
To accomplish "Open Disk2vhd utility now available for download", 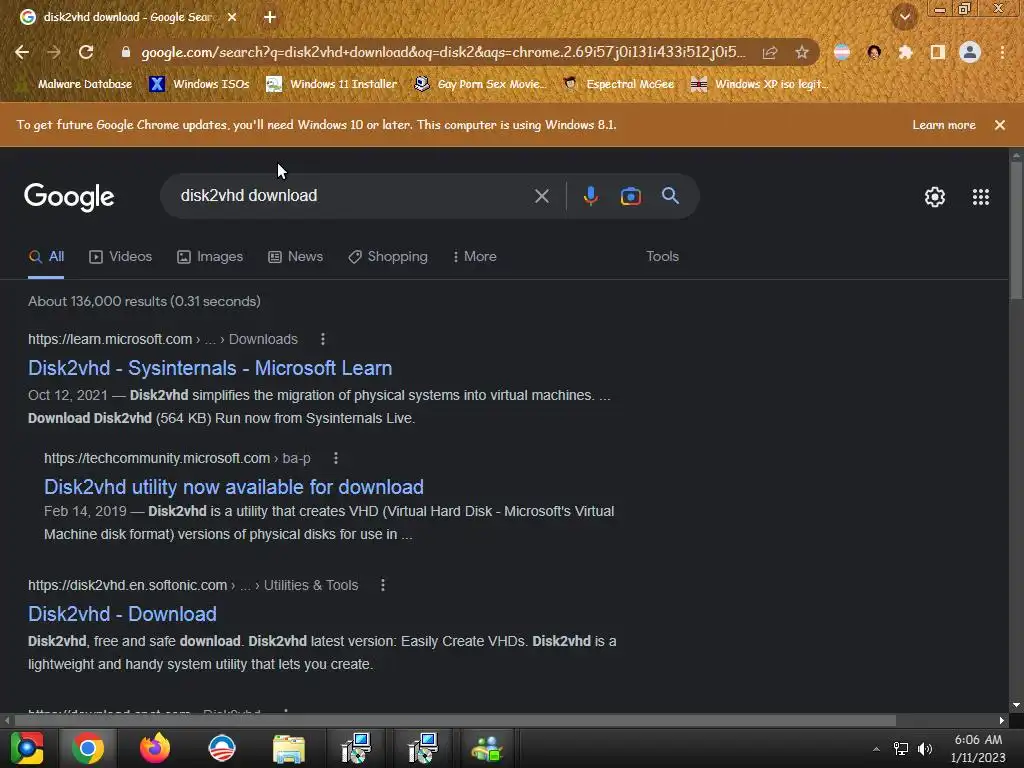I will [234, 487].
